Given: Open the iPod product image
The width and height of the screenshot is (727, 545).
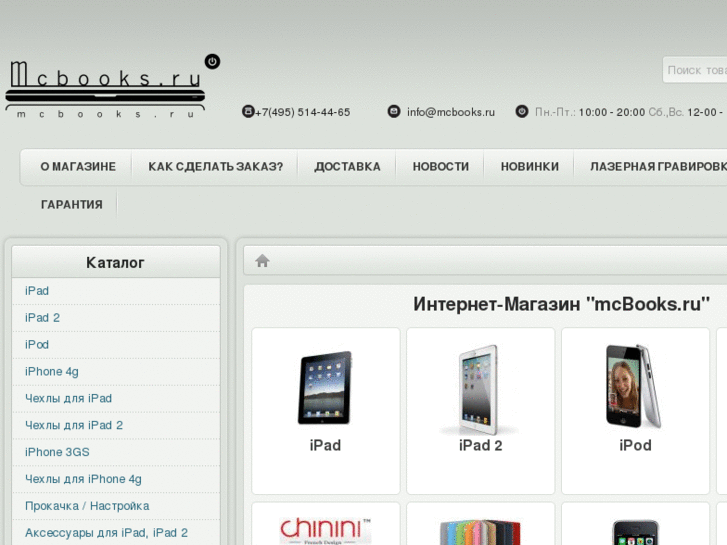Looking at the screenshot, I should (633, 386).
